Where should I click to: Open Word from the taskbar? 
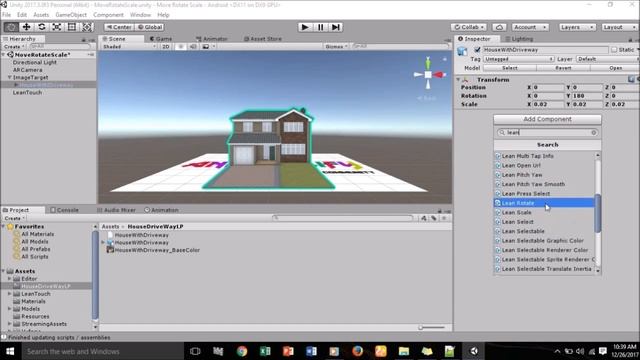point(311,351)
